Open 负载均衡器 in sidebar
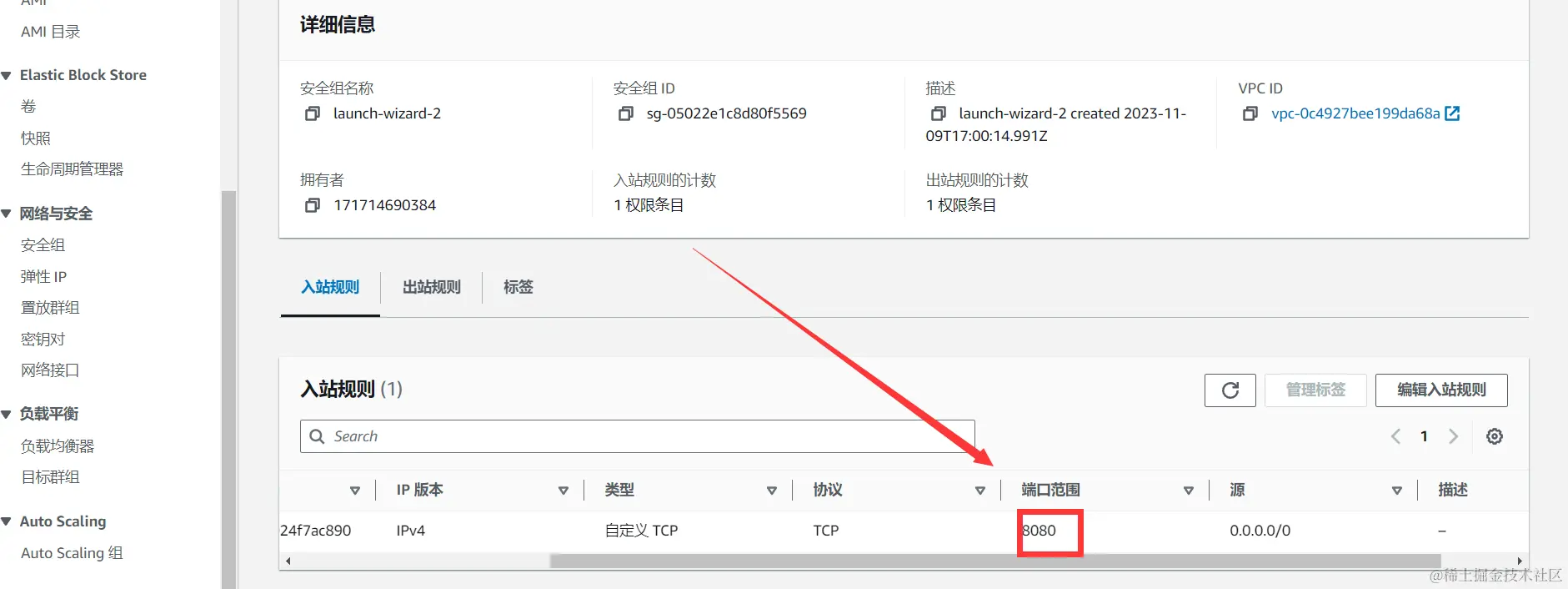Viewport: 1568px width, 589px height. [58, 446]
